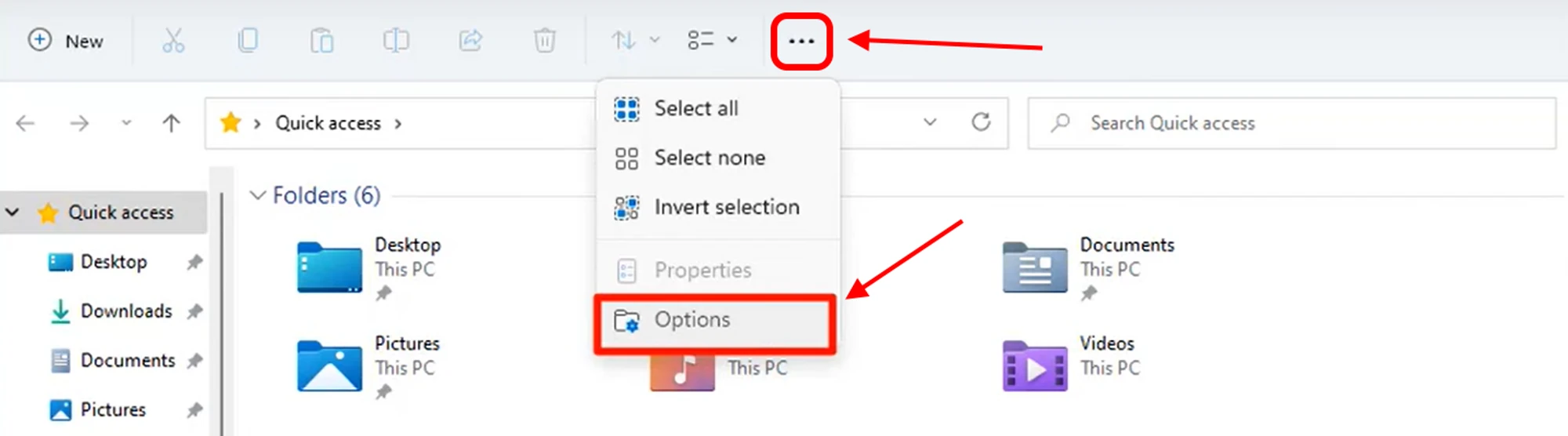The height and width of the screenshot is (436, 1568).
Task: Click the Cut scissors icon
Action: point(173,40)
